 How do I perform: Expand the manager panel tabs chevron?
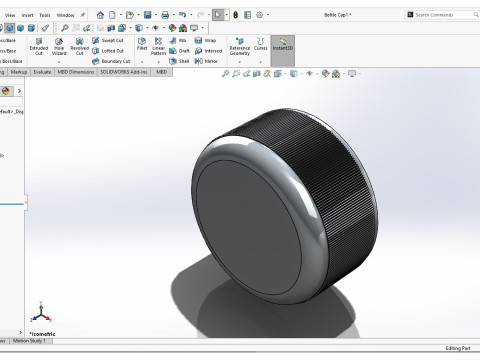point(19,91)
